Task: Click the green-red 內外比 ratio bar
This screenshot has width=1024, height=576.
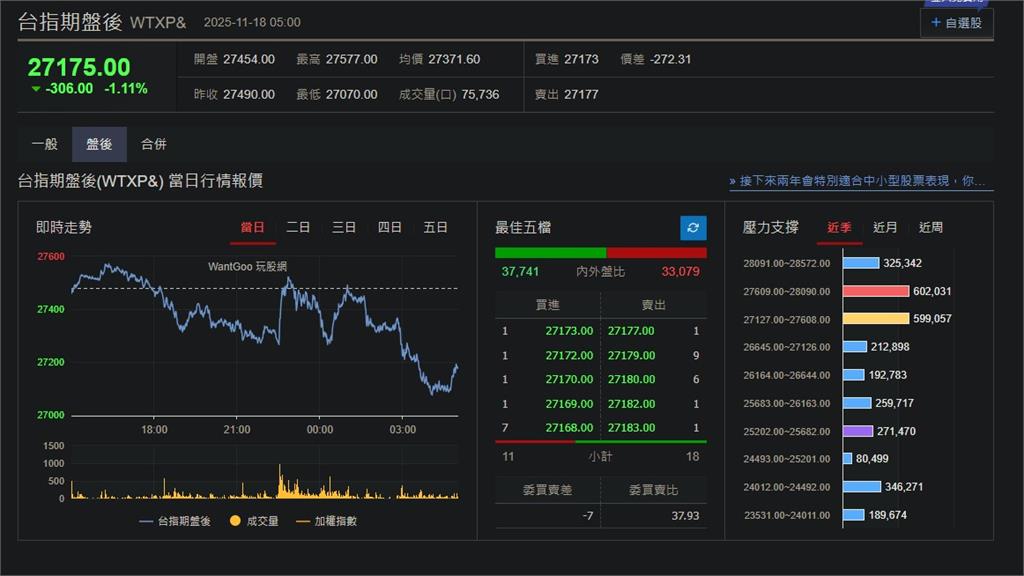Action: point(601,250)
